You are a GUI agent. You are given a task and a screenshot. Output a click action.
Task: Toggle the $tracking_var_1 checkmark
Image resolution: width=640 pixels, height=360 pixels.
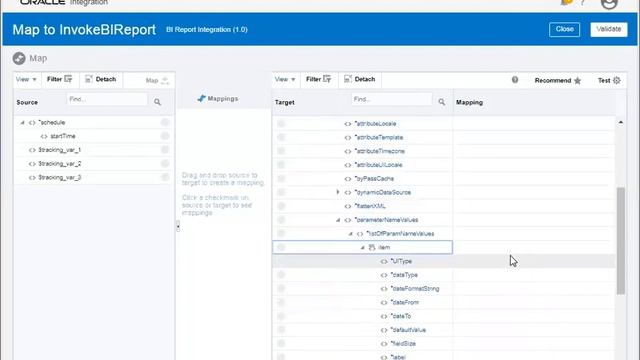pos(165,150)
